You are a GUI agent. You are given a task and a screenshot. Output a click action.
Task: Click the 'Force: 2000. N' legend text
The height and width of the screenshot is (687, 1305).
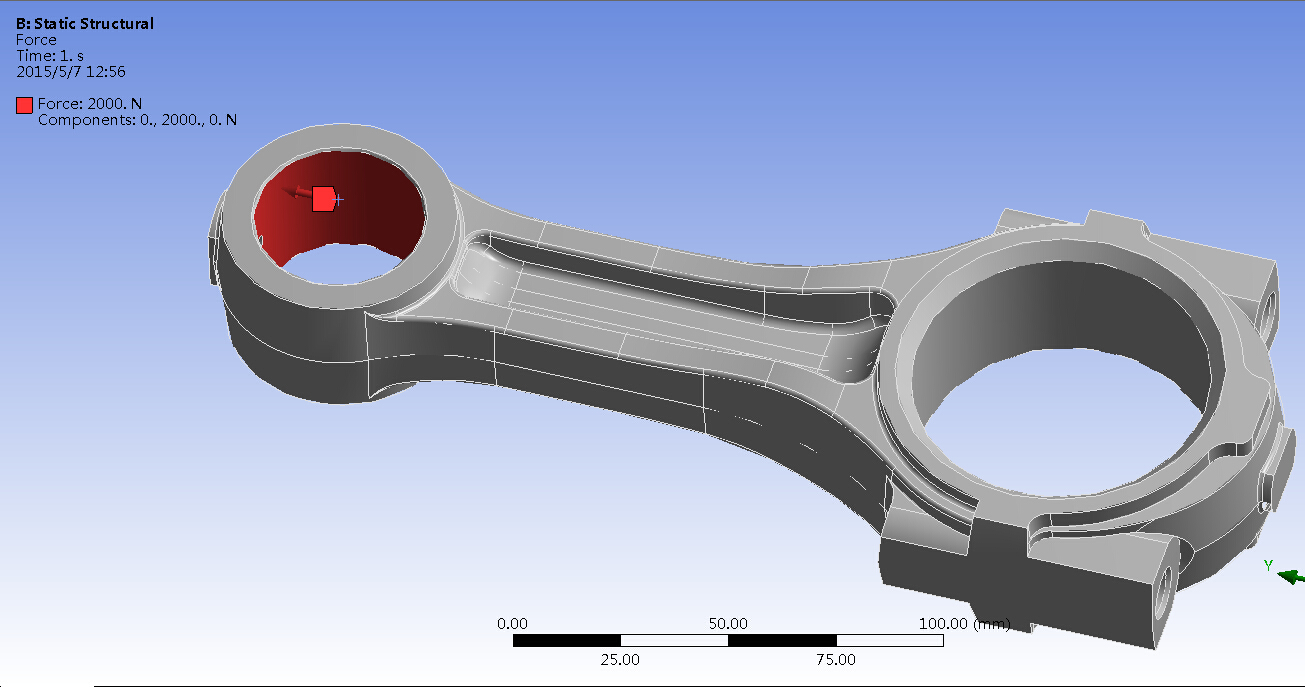(90, 104)
